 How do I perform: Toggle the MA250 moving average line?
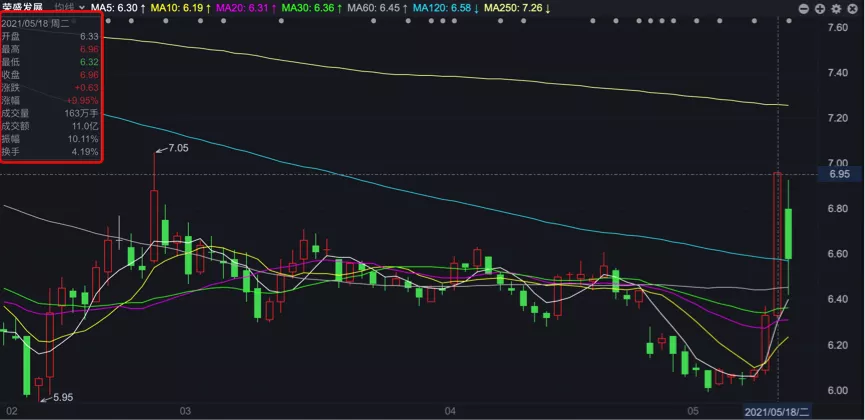click(x=516, y=7)
